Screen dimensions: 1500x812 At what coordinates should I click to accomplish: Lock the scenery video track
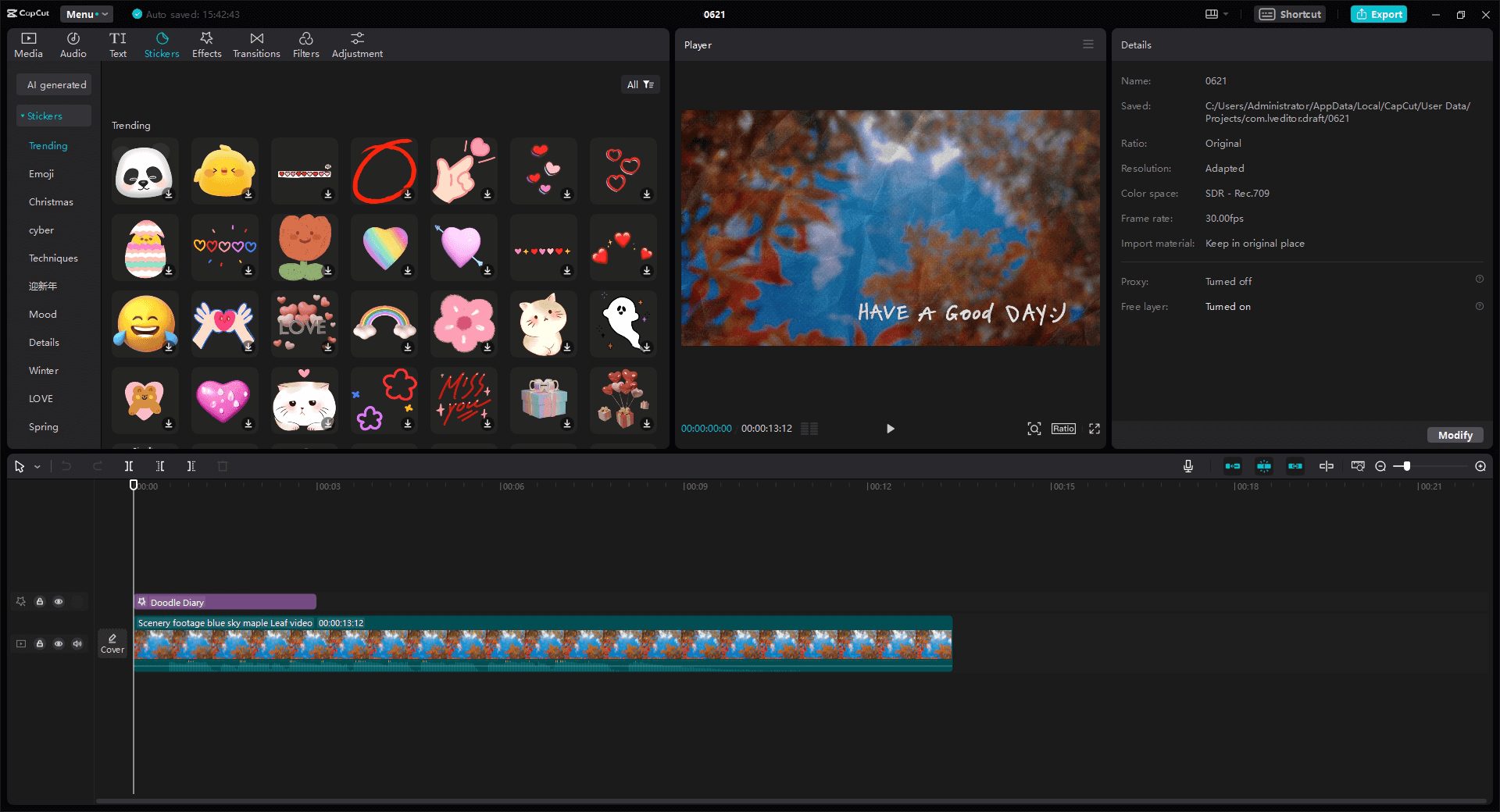[x=40, y=643]
